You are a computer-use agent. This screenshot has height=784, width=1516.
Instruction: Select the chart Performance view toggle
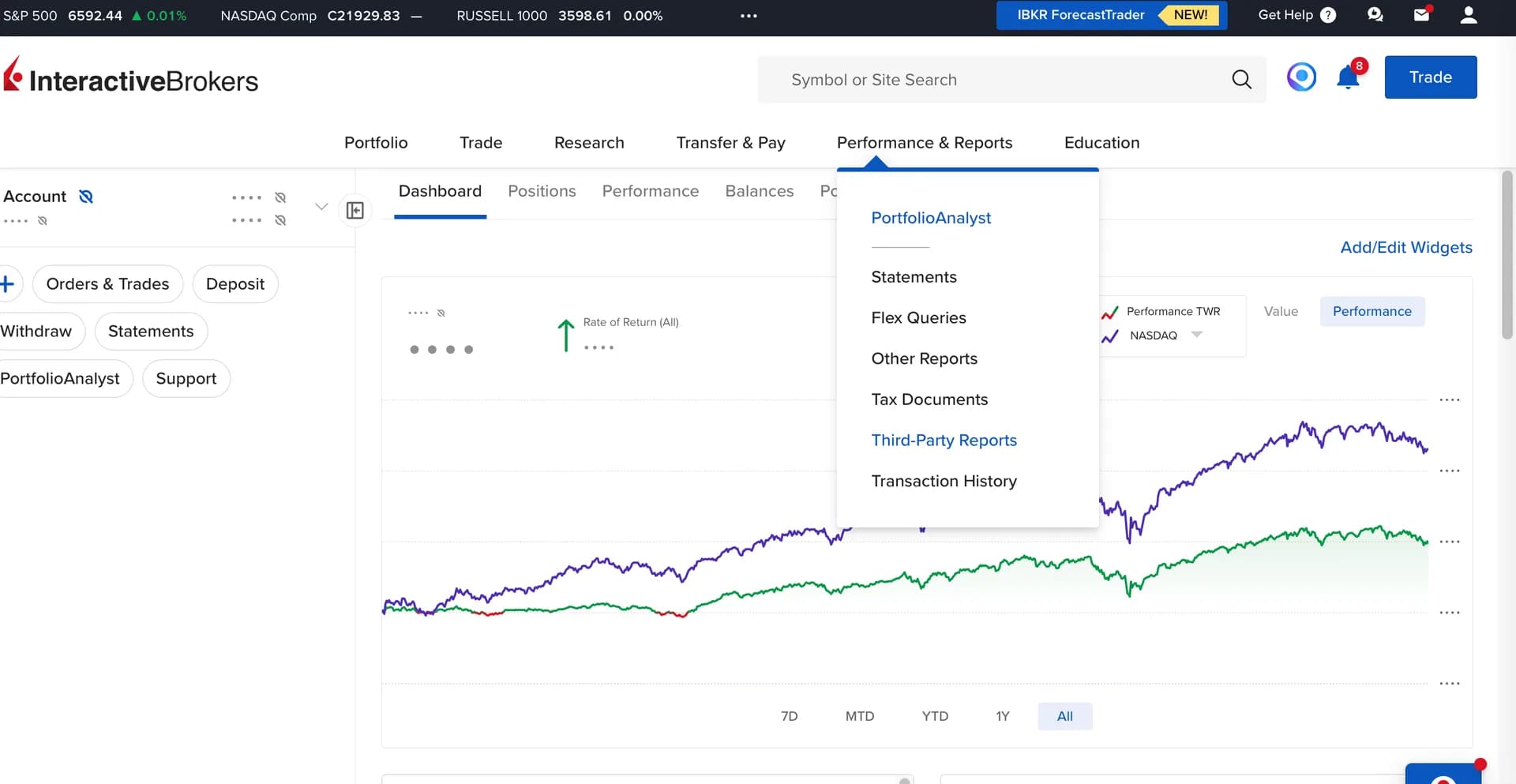1372,311
